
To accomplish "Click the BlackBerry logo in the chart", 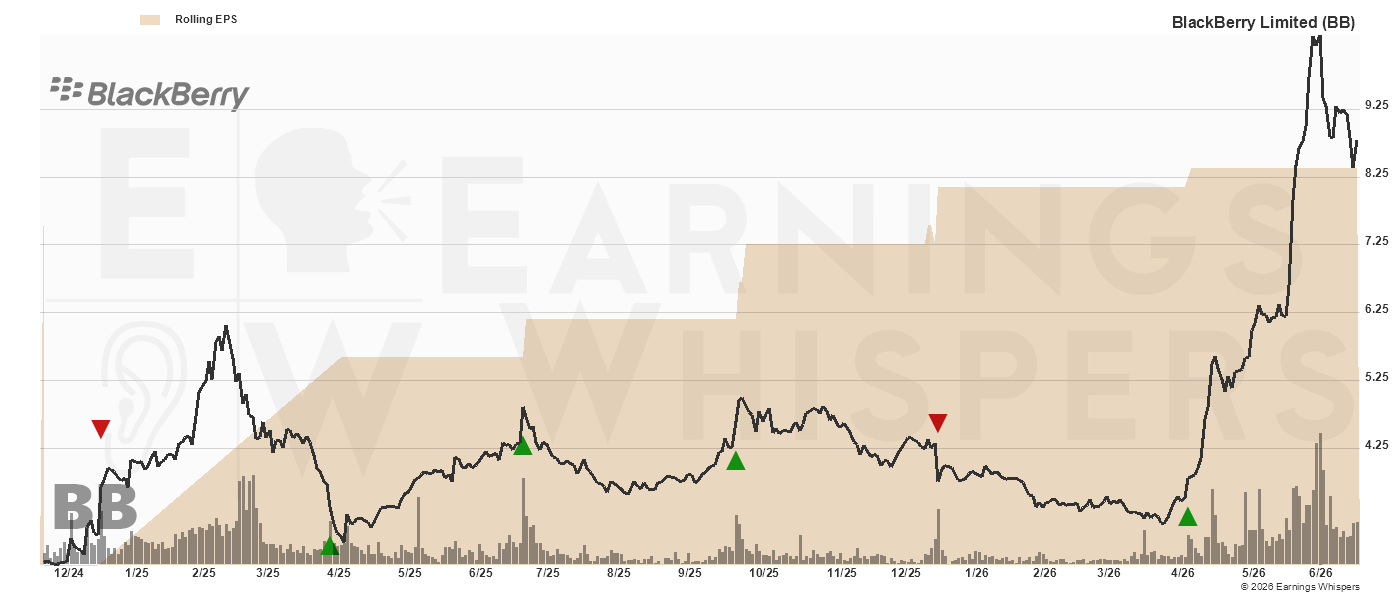I will (150, 93).
